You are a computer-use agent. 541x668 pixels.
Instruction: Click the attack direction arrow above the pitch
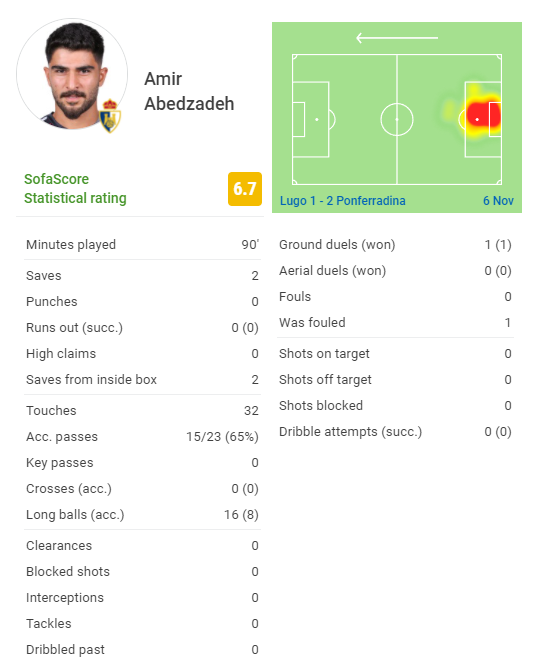397,38
